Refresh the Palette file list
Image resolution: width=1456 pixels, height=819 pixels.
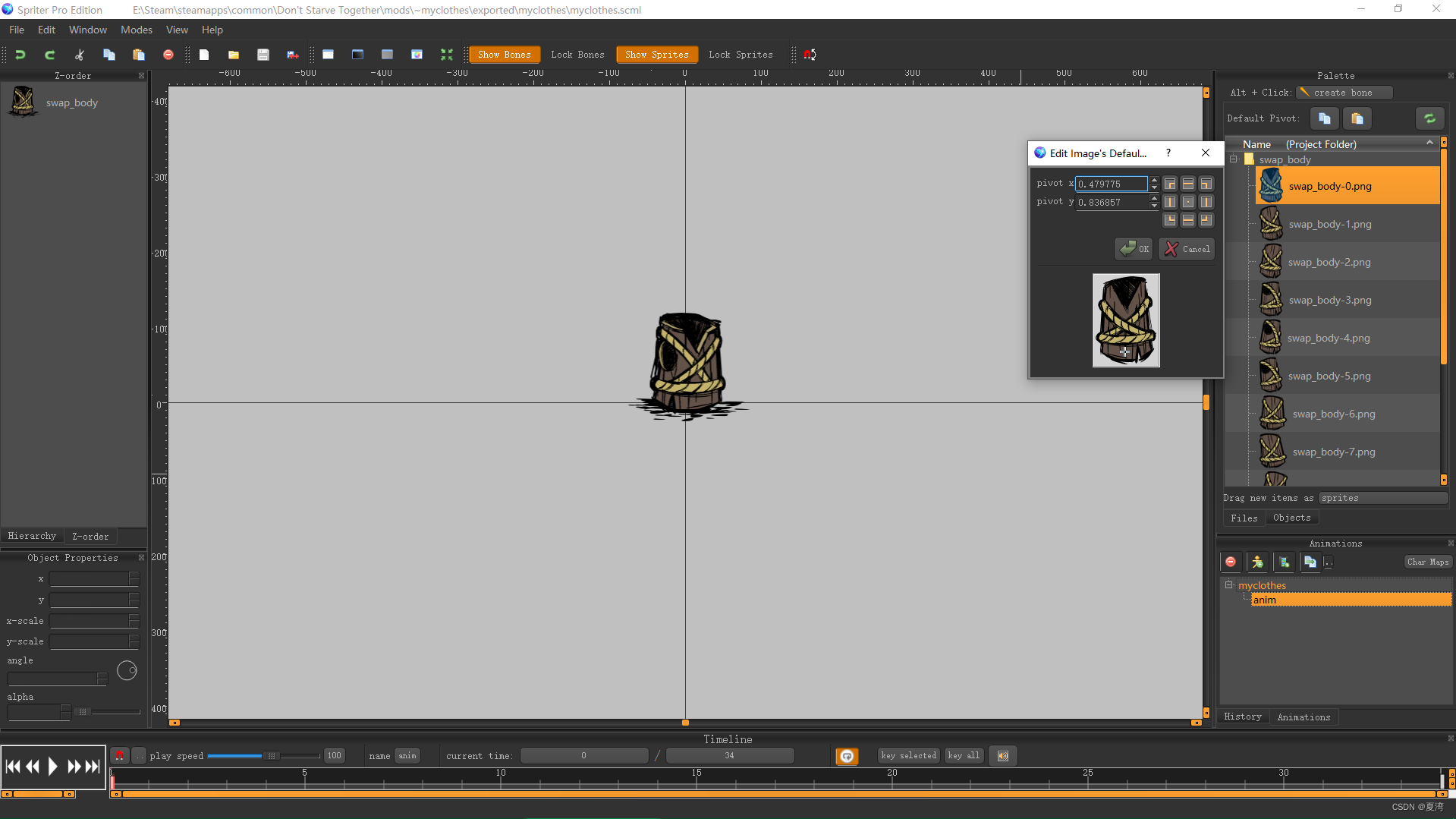click(1429, 118)
